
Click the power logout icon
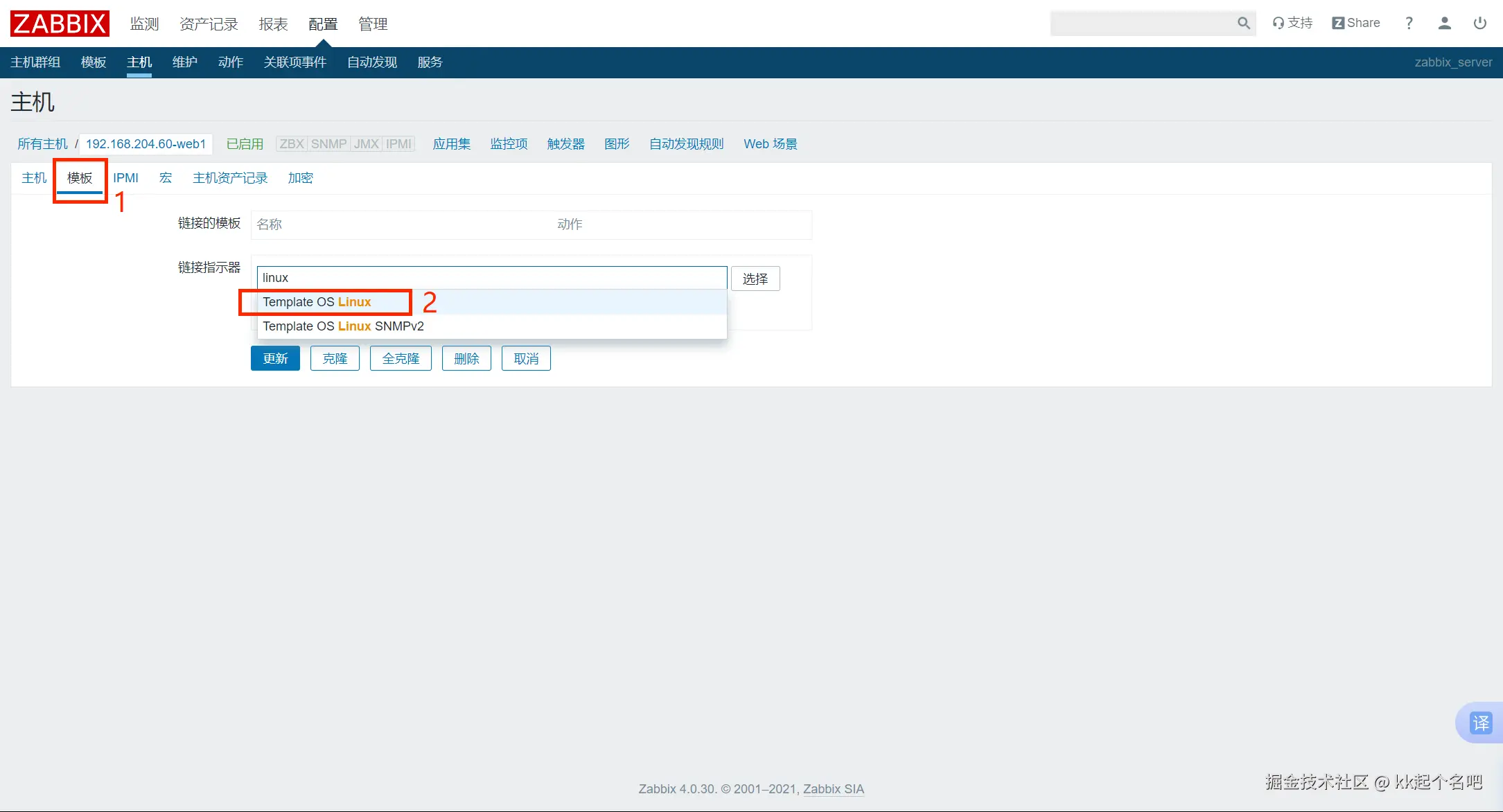point(1479,23)
